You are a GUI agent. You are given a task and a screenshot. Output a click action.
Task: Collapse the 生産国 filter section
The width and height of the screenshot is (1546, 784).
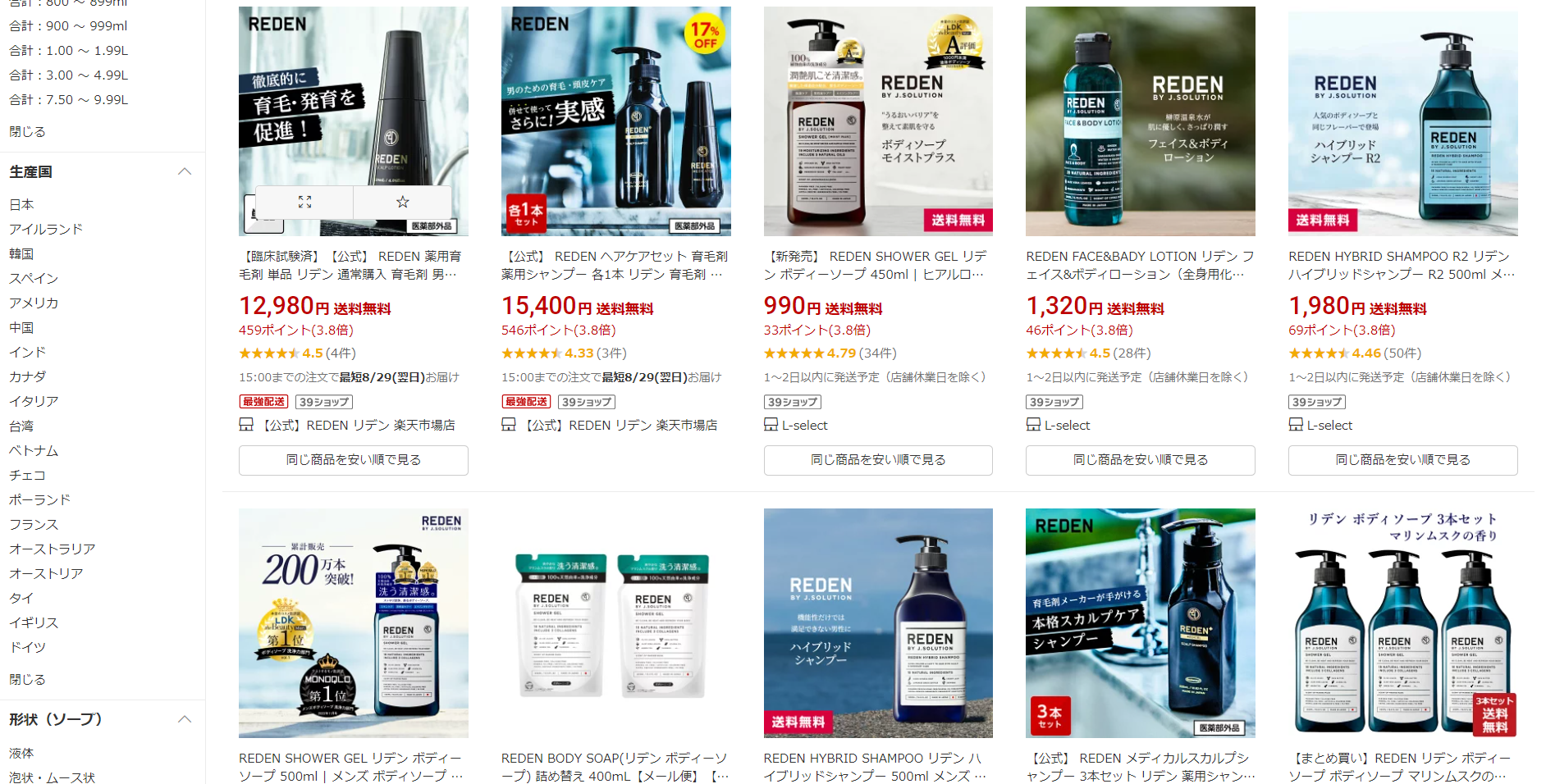[185, 171]
